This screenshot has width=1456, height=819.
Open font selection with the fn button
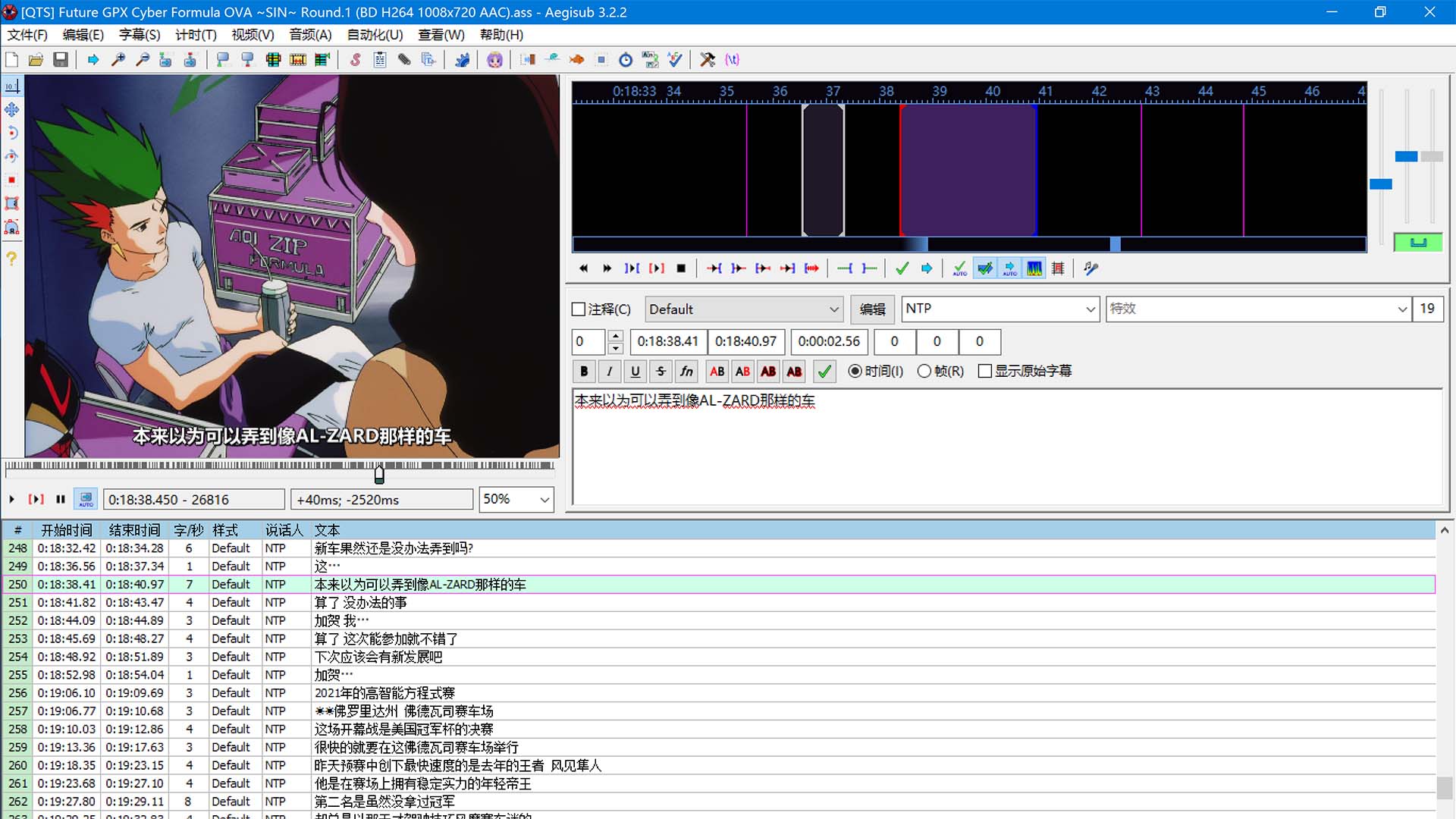[687, 372]
